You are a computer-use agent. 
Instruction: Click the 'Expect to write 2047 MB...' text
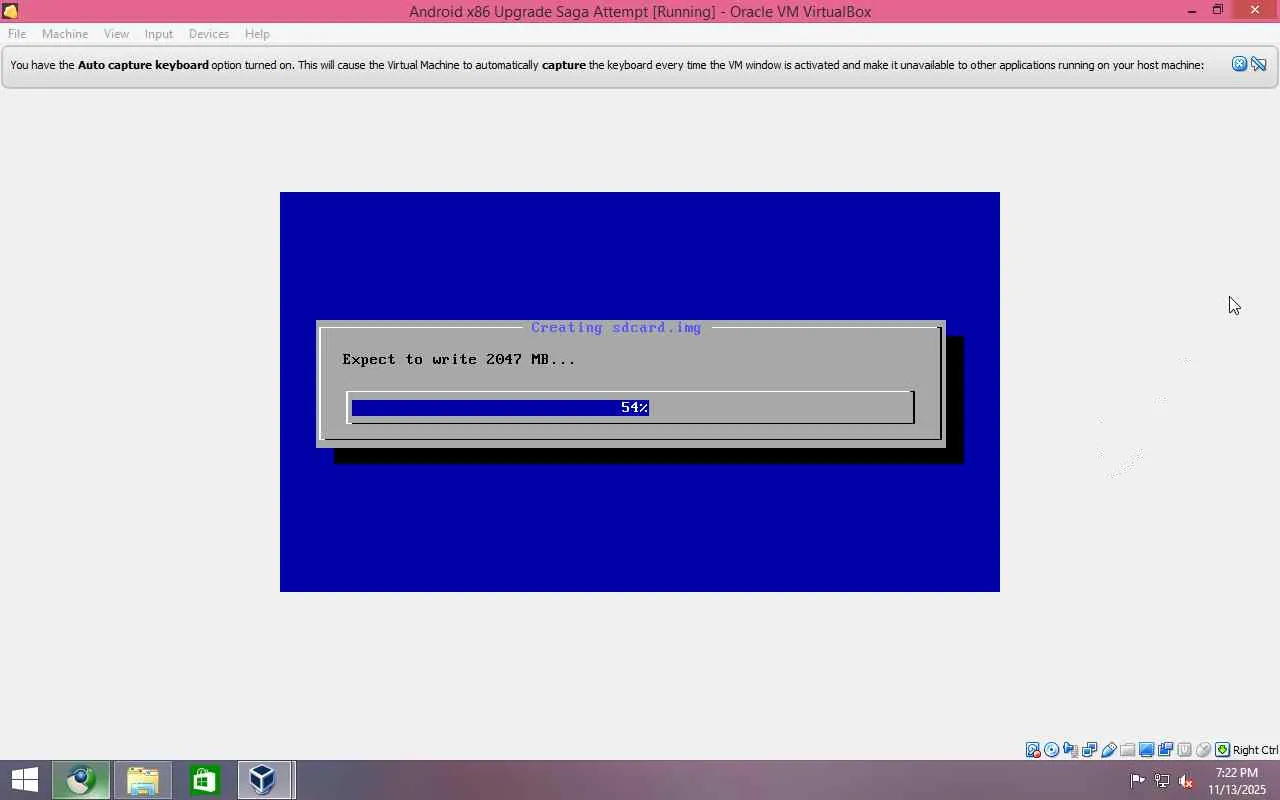tap(459, 359)
